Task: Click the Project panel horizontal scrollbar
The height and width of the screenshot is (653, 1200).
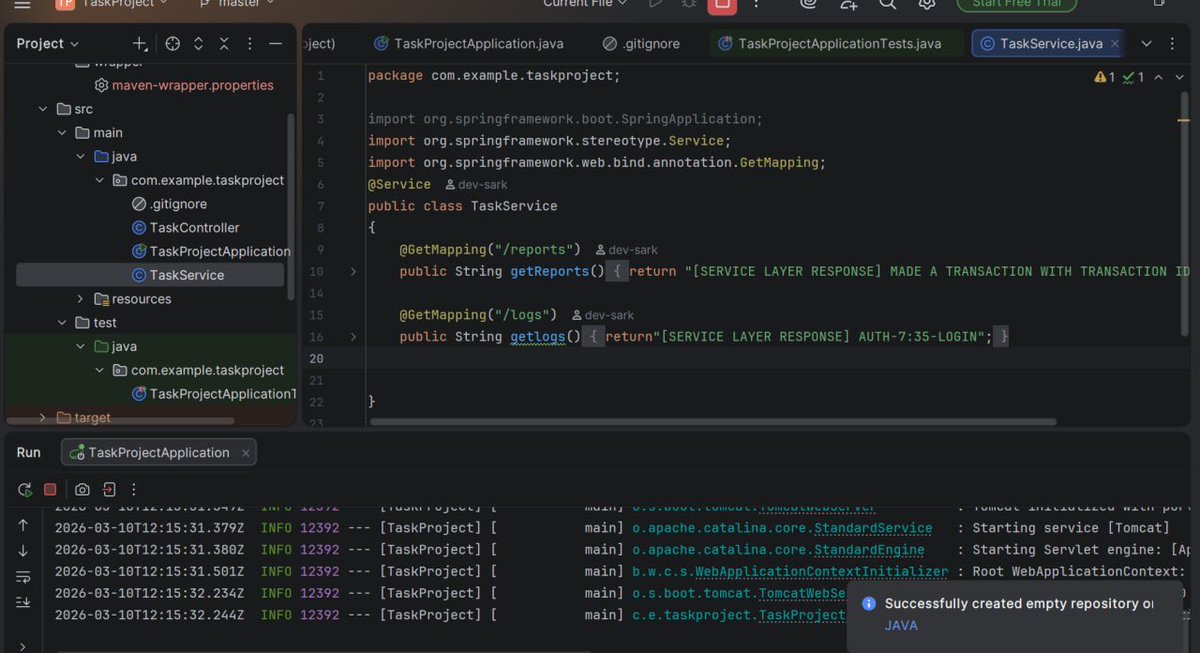Action: 120,422
